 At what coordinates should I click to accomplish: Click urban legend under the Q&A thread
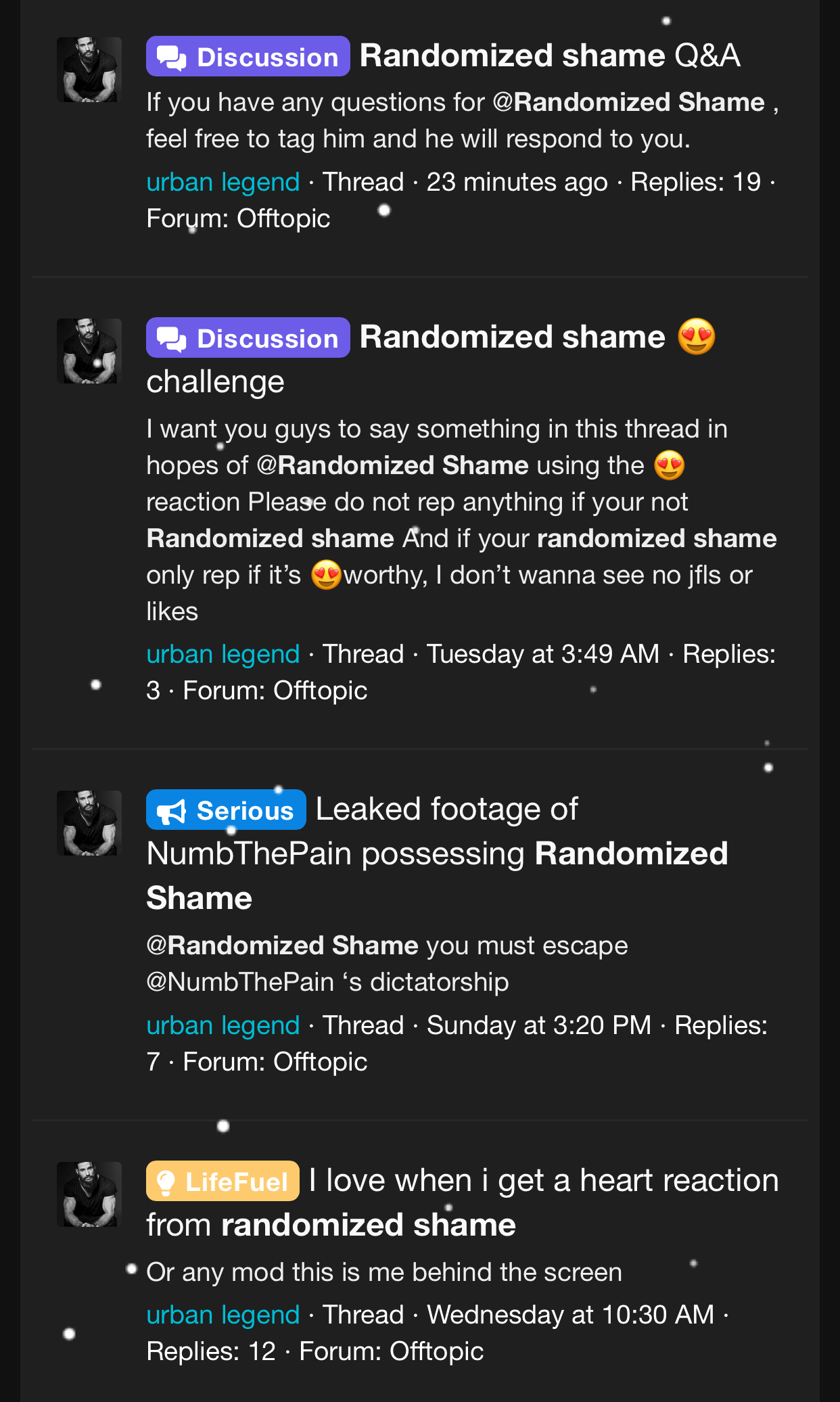[223, 182]
